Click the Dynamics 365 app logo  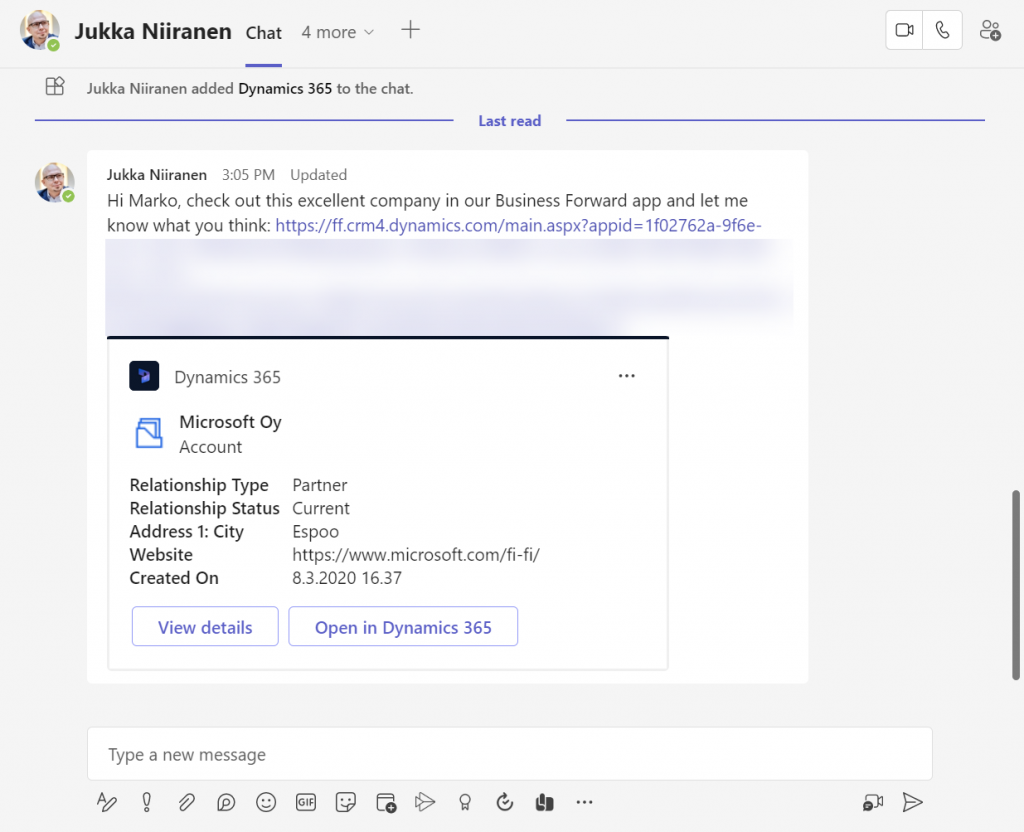click(144, 376)
